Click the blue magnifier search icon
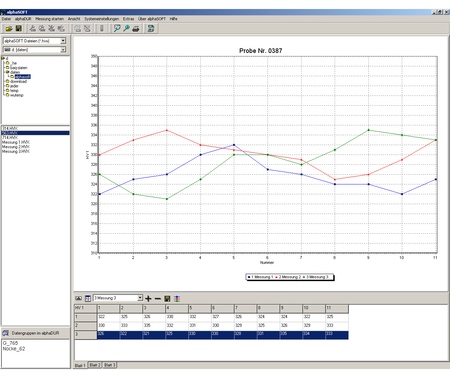The width and height of the screenshot is (450, 377). pos(126,29)
